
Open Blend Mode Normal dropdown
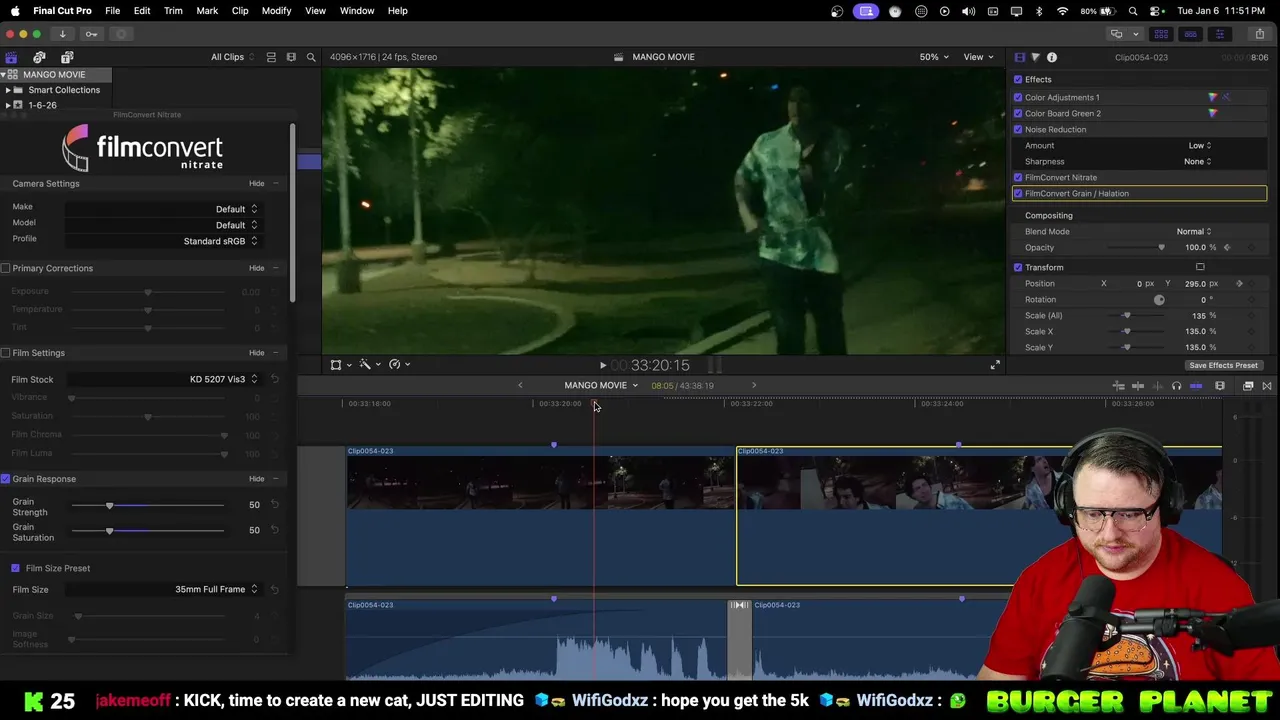pos(1194,231)
